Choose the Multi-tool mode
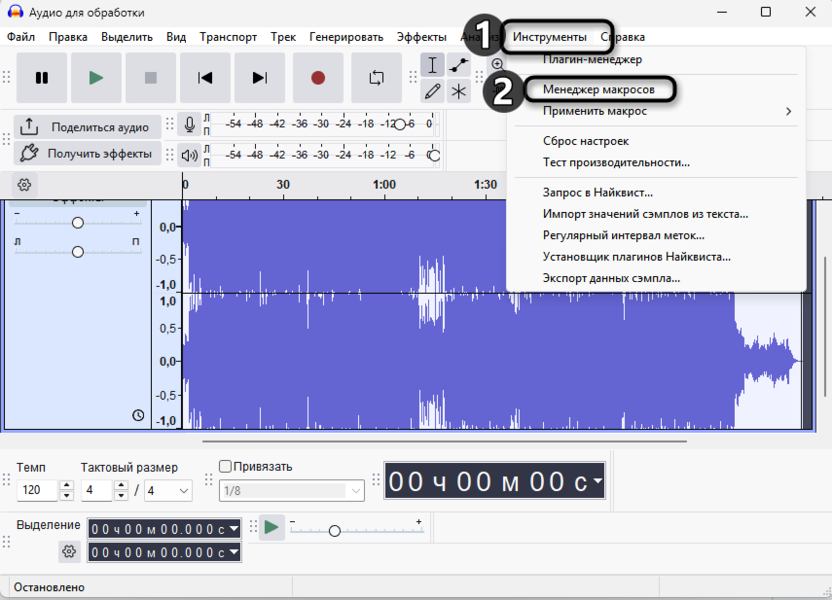The width and height of the screenshot is (832, 600). [457, 90]
